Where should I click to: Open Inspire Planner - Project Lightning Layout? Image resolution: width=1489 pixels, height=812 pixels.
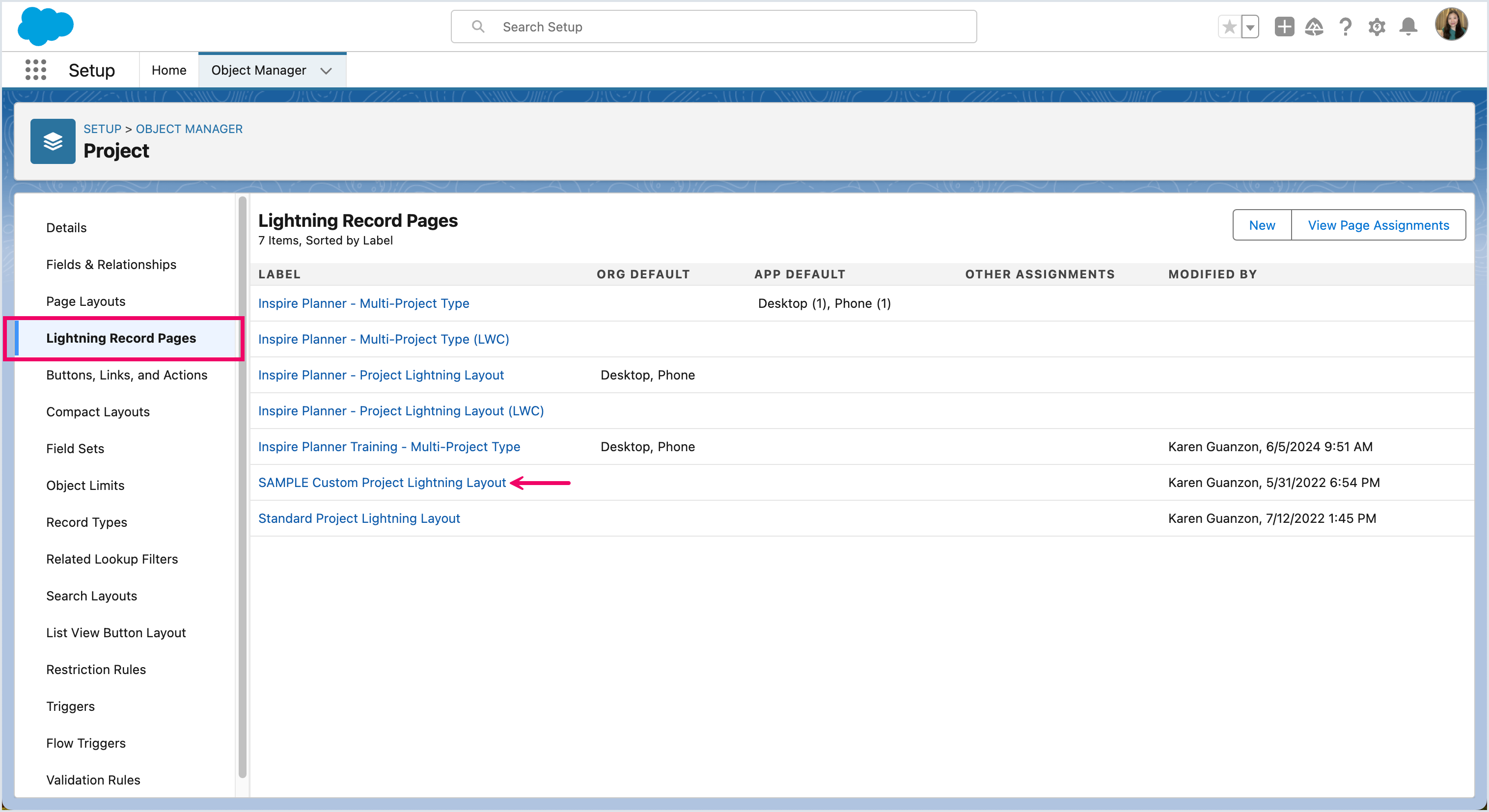(x=381, y=375)
